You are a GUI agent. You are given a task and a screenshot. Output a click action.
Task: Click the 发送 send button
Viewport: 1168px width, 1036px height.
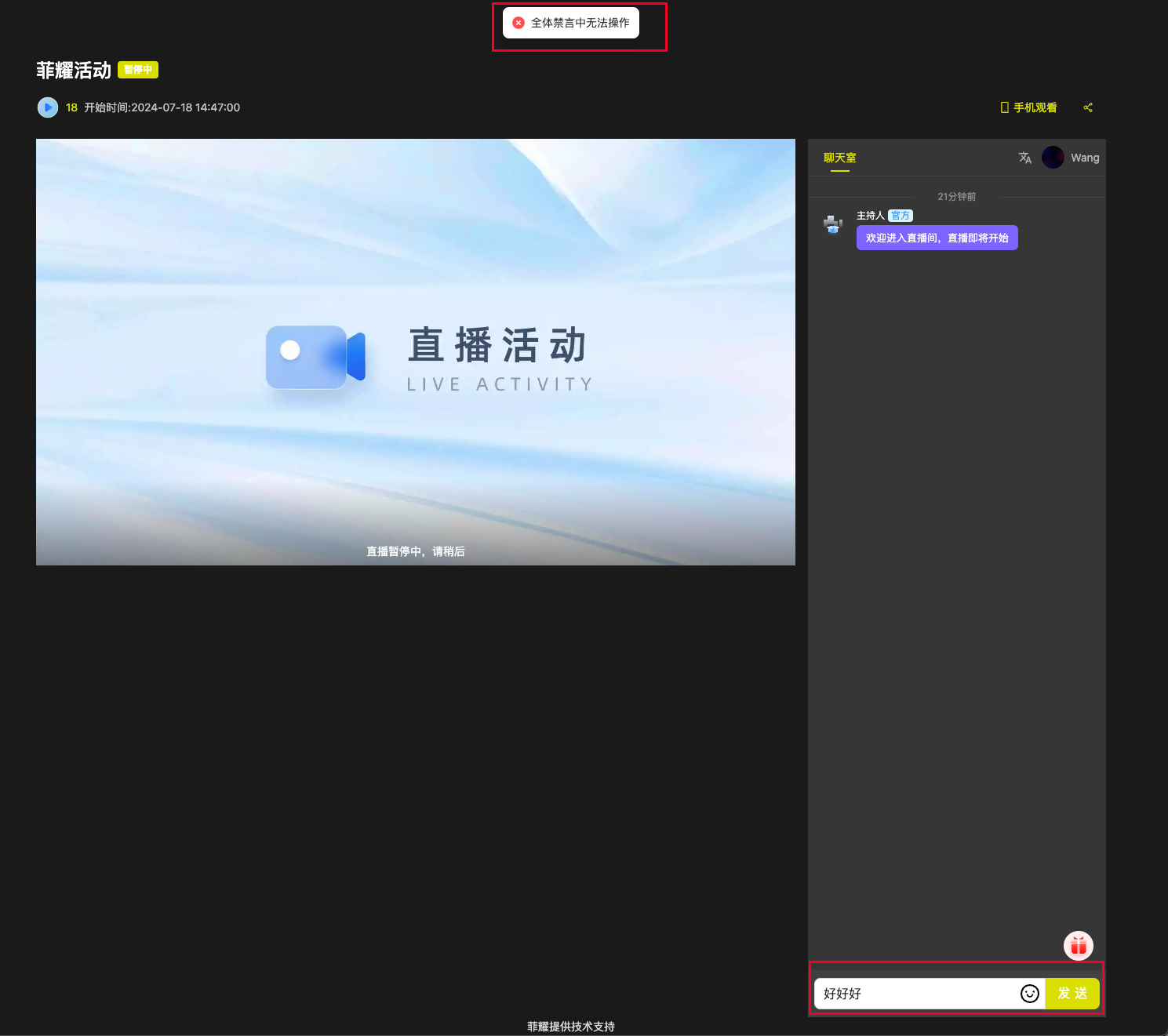(x=1072, y=994)
